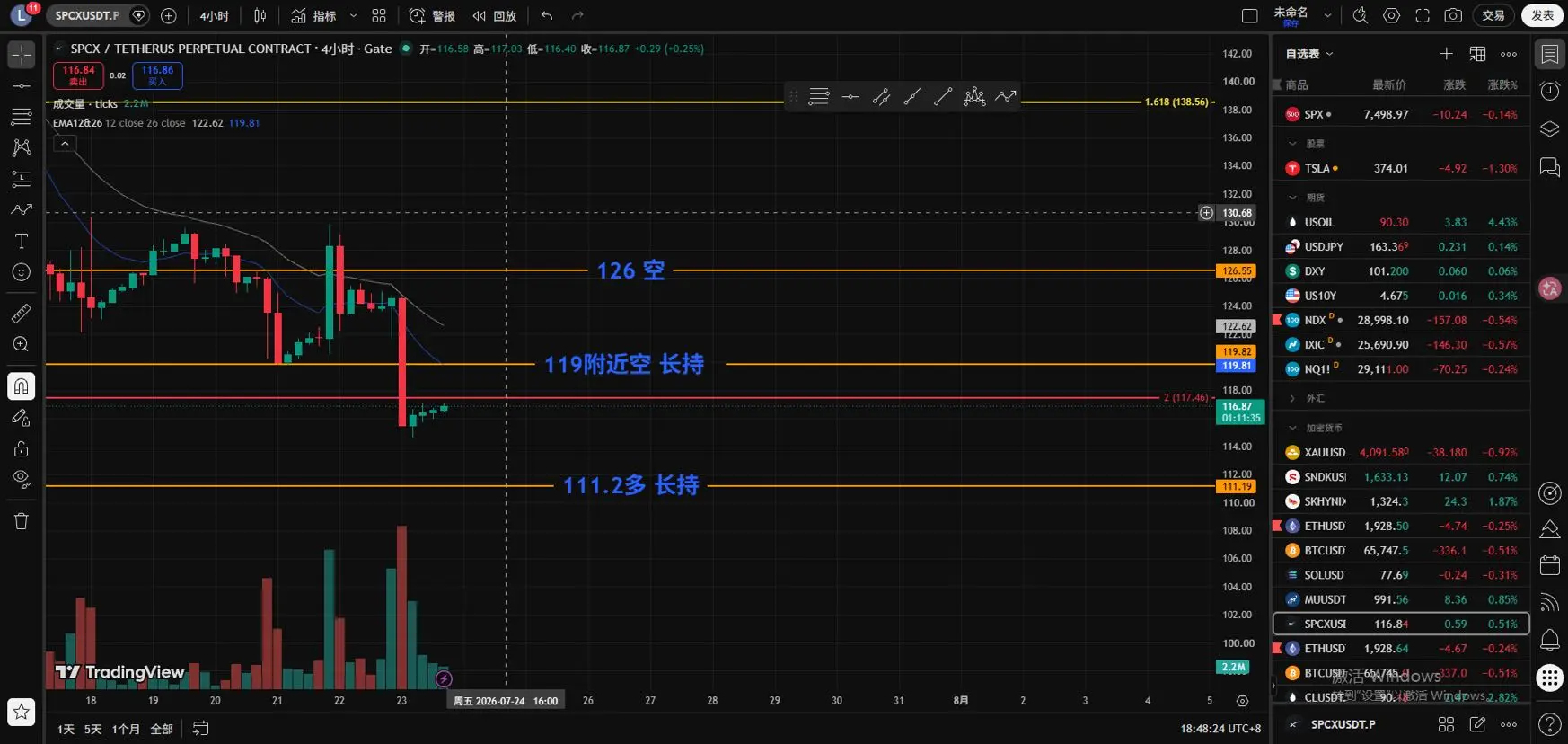Open the watchlist advanced view icon
The image size is (1568, 744).
pyautogui.click(x=1477, y=54)
